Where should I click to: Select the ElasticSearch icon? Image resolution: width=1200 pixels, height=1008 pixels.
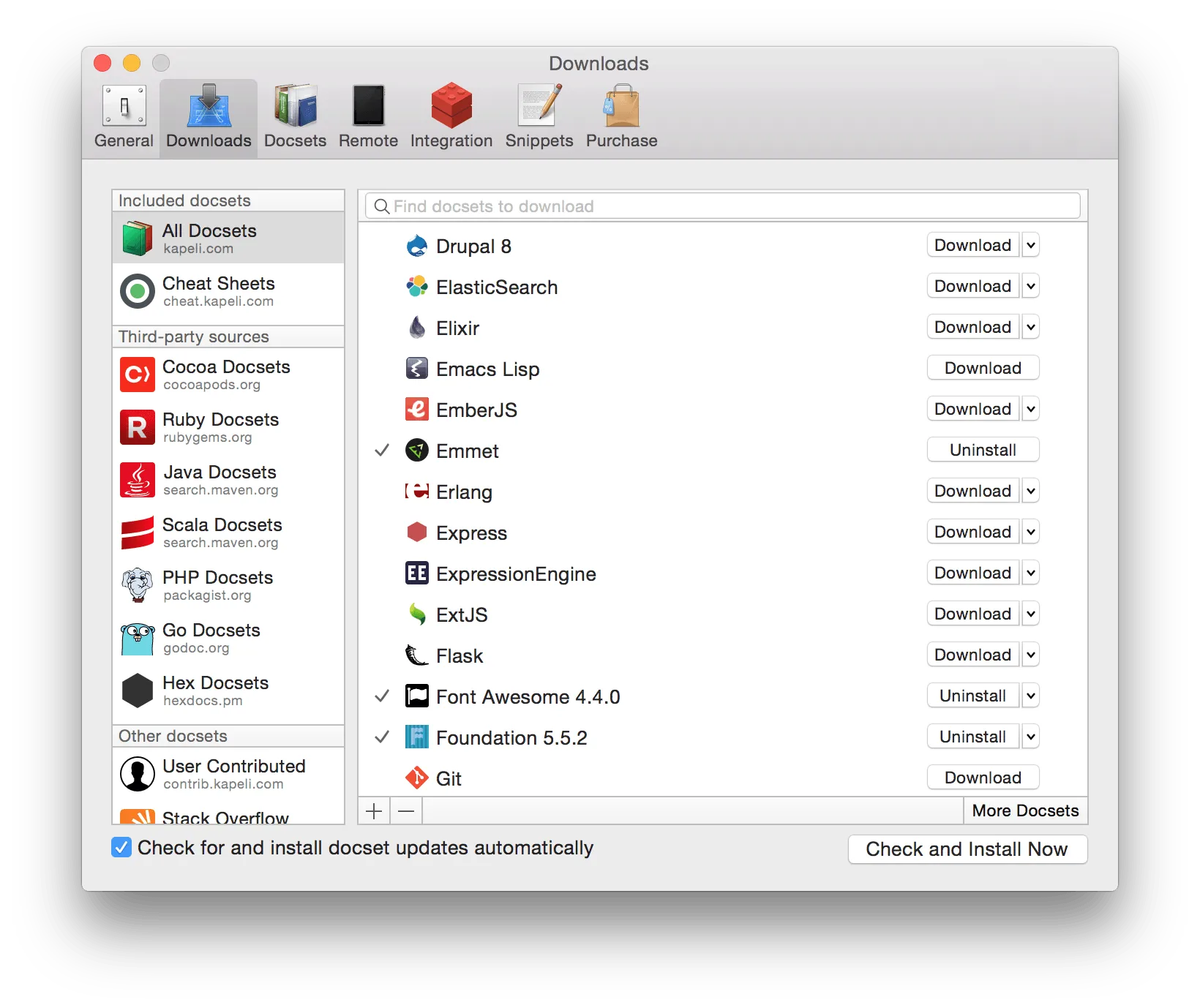click(417, 287)
